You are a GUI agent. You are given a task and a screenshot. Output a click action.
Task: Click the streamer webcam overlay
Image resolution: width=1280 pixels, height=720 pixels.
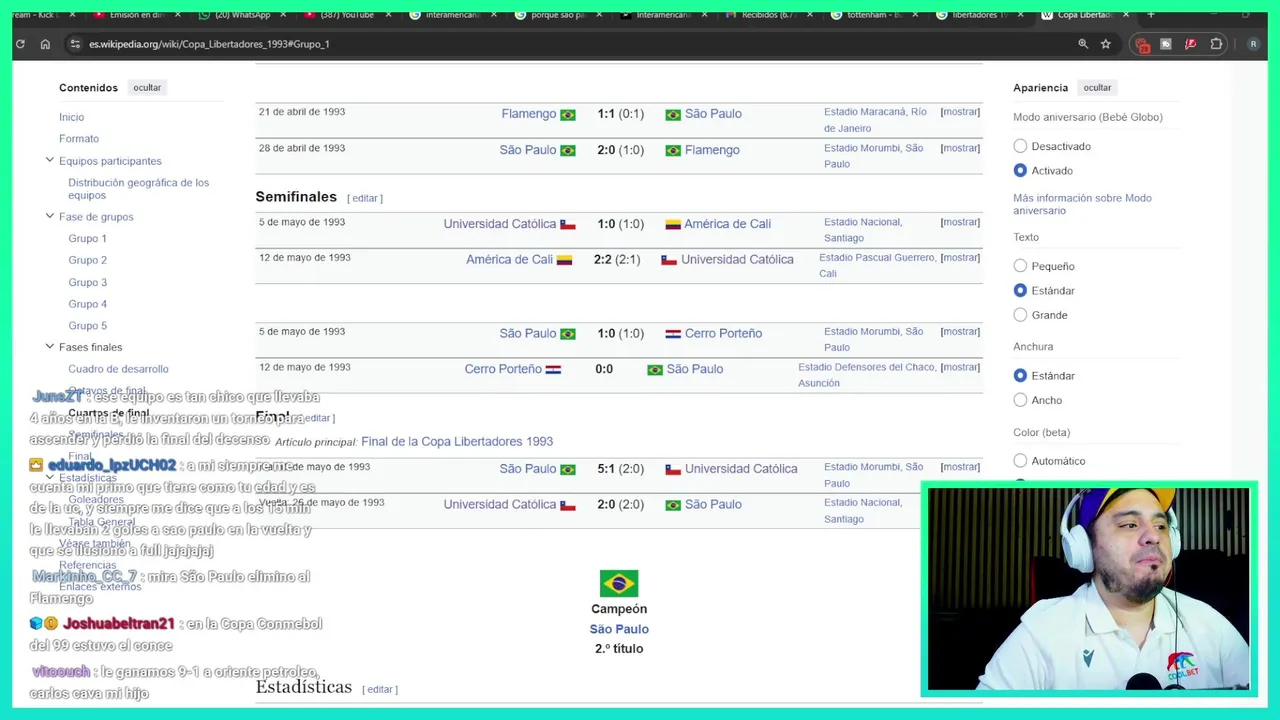click(x=1089, y=590)
